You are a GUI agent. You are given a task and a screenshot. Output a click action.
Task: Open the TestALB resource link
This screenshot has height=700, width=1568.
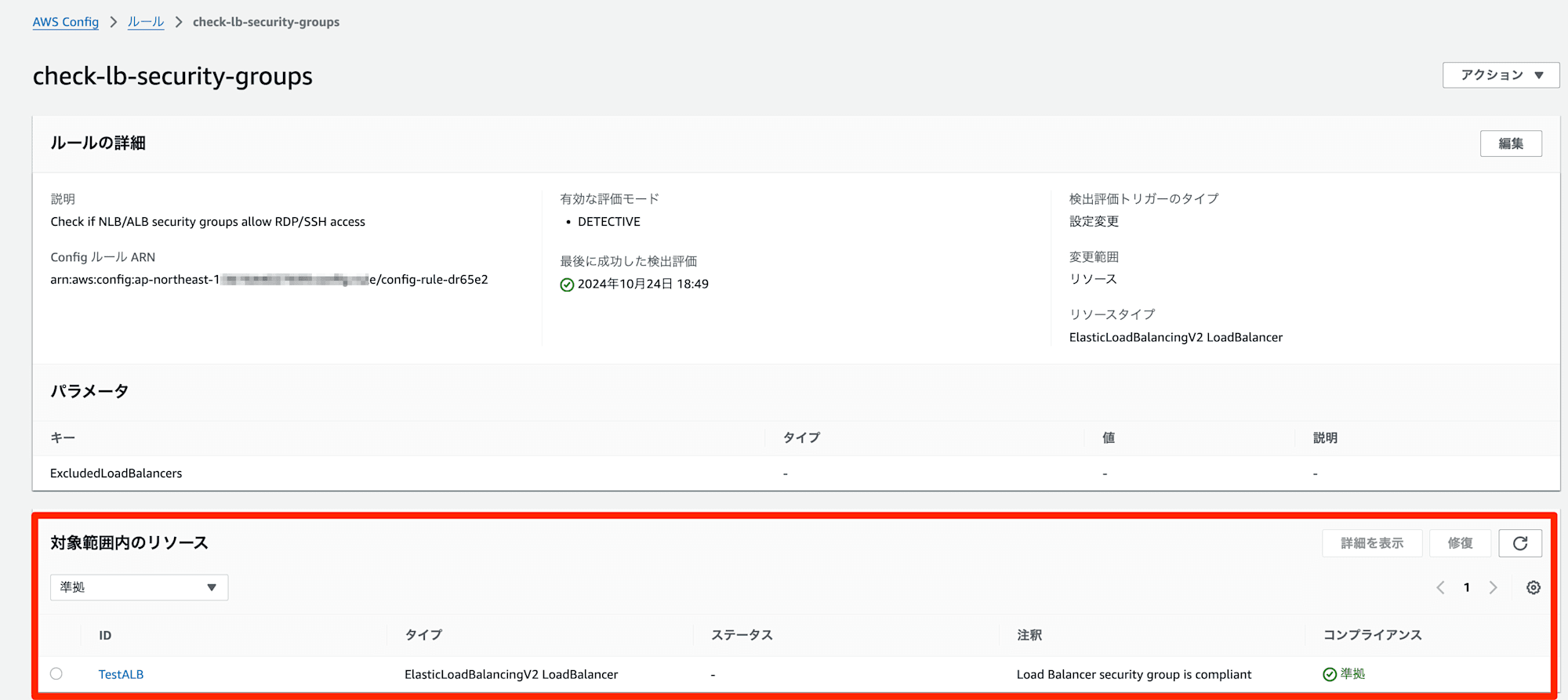[x=121, y=674]
